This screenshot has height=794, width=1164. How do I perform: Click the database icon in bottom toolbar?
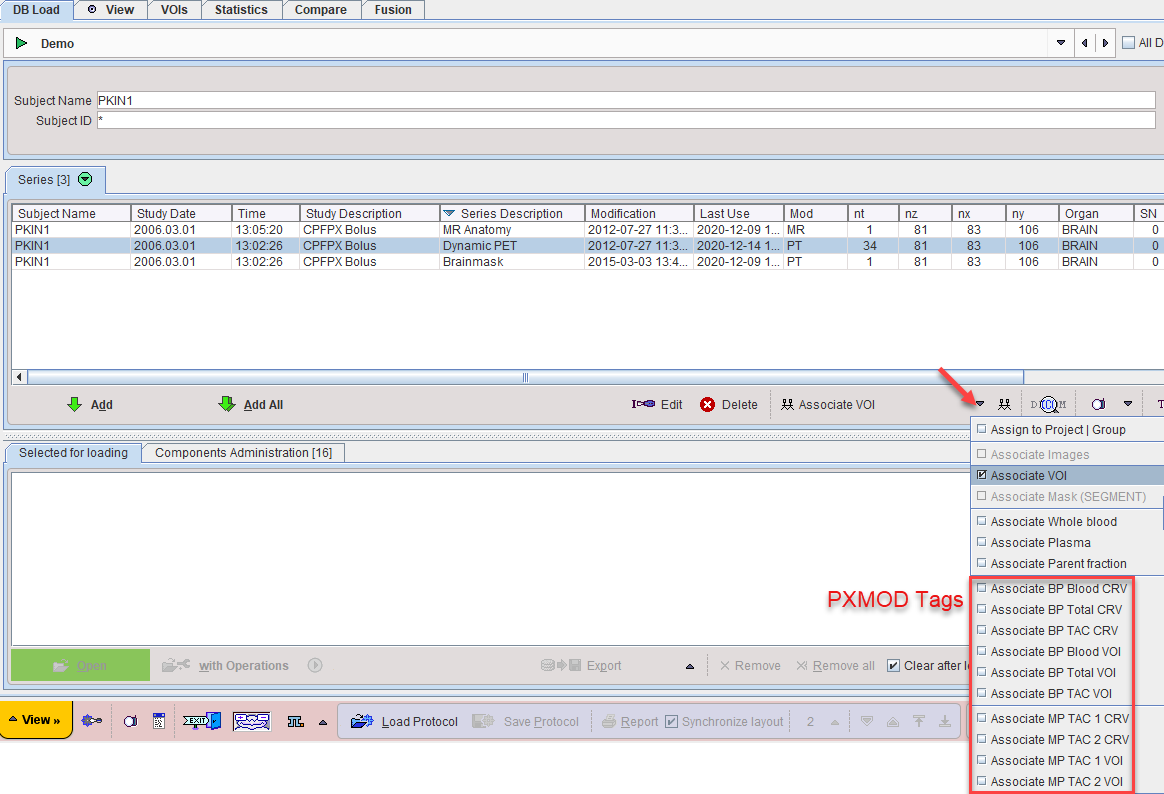[131, 721]
